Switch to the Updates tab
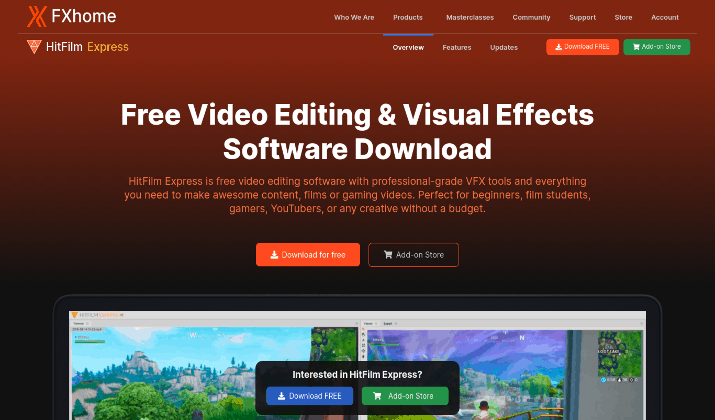 [x=504, y=47]
